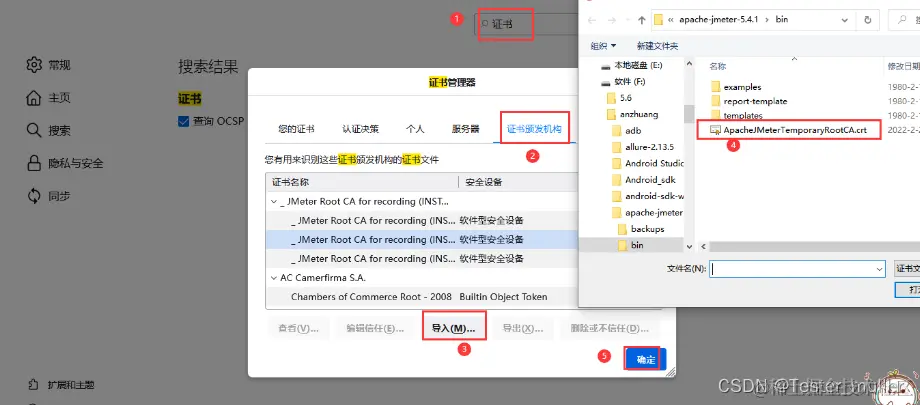Select the 5.6 folder in the tree

click(625, 97)
